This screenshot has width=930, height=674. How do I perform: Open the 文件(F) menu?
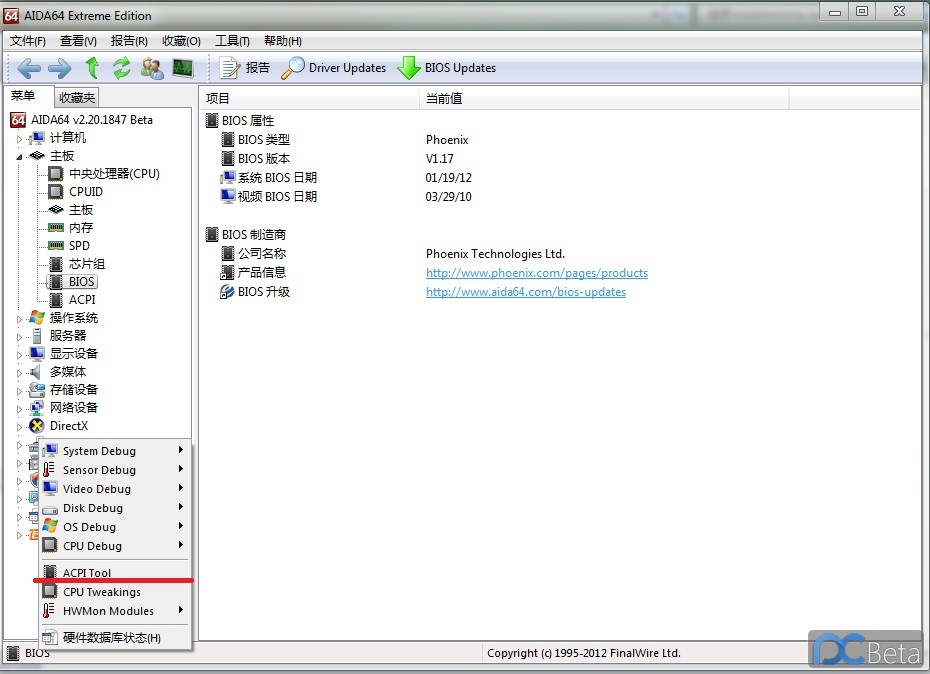[28, 40]
